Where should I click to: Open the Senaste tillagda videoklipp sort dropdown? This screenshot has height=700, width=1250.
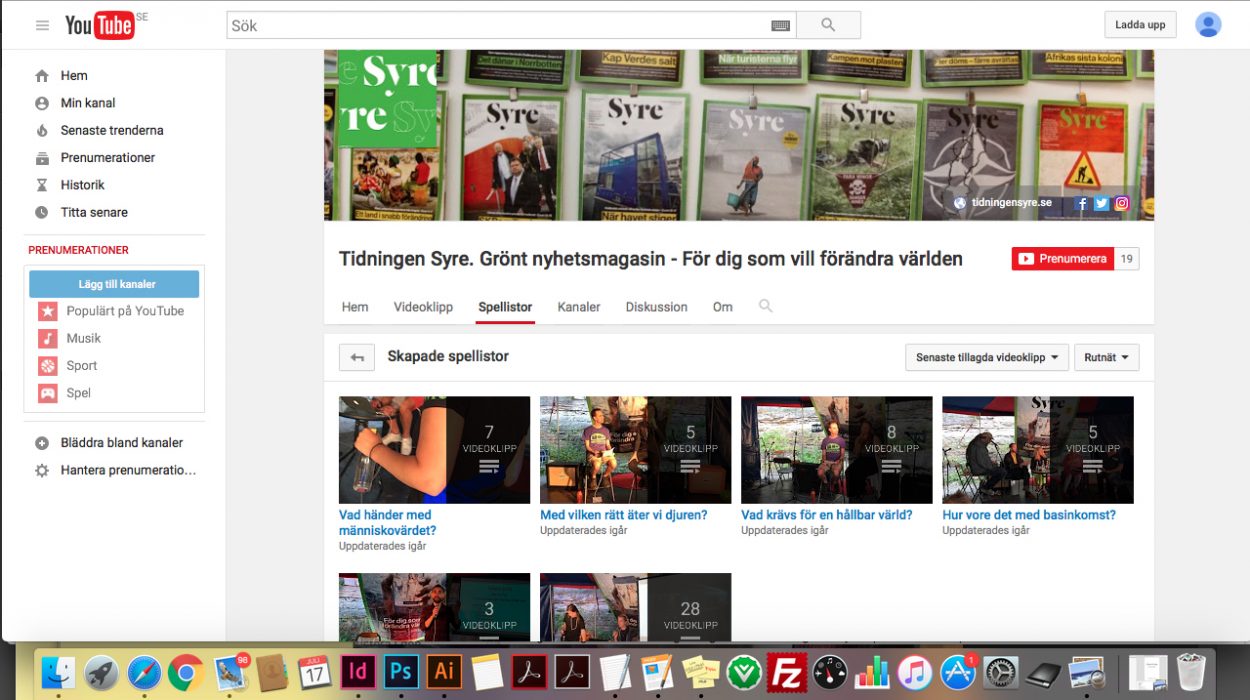pos(987,357)
